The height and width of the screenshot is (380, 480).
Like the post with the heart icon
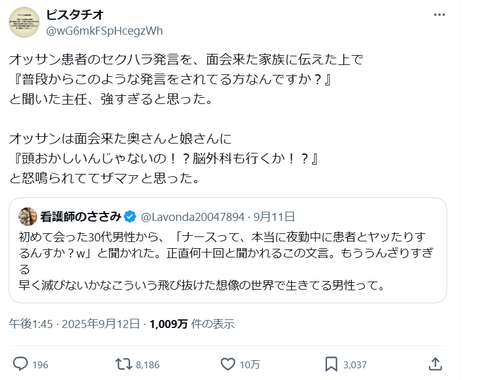click(x=228, y=364)
